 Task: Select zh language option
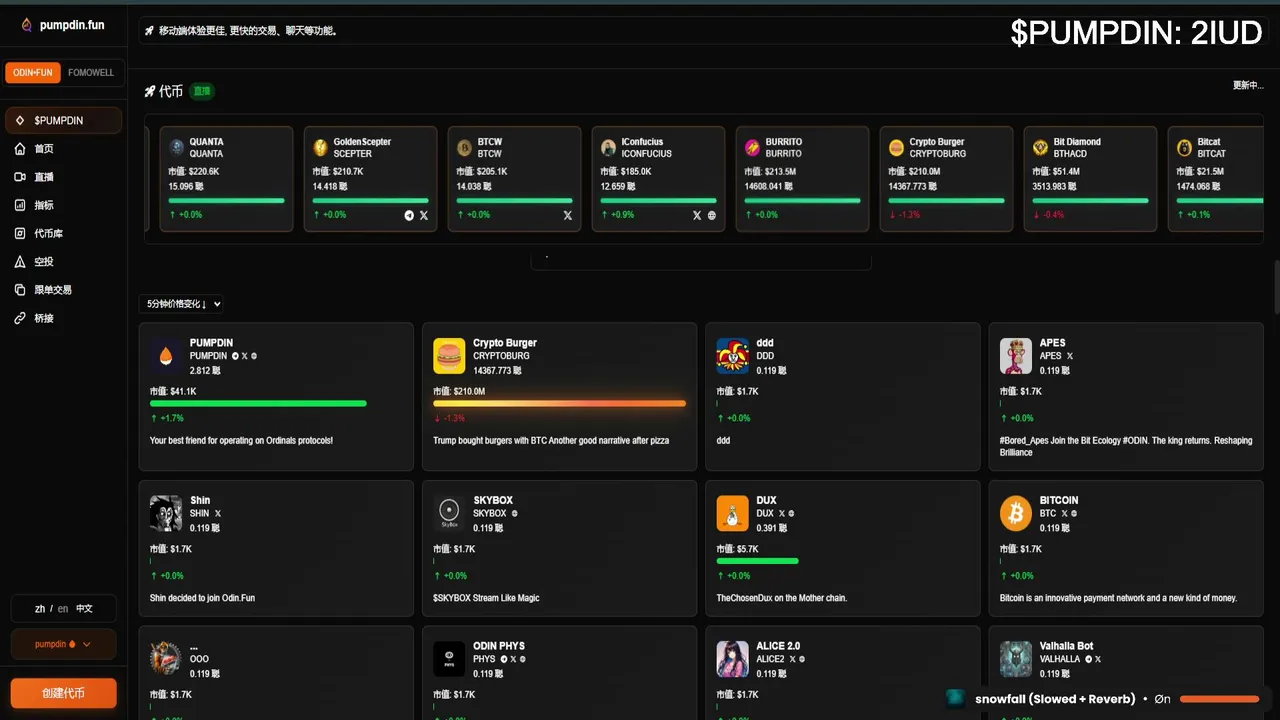(40, 608)
